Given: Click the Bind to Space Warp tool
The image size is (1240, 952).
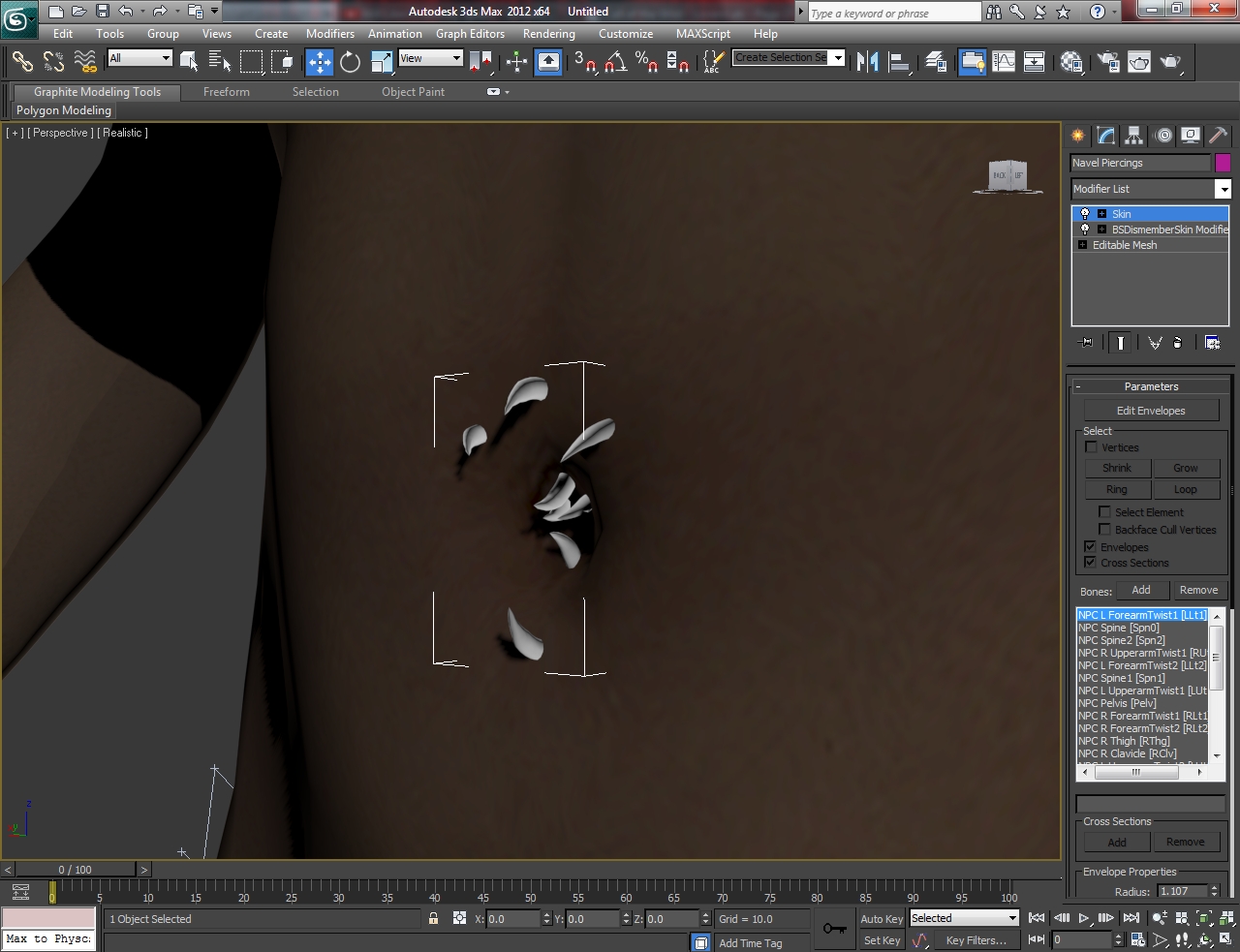Looking at the screenshot, I should [x=85, y=62].
